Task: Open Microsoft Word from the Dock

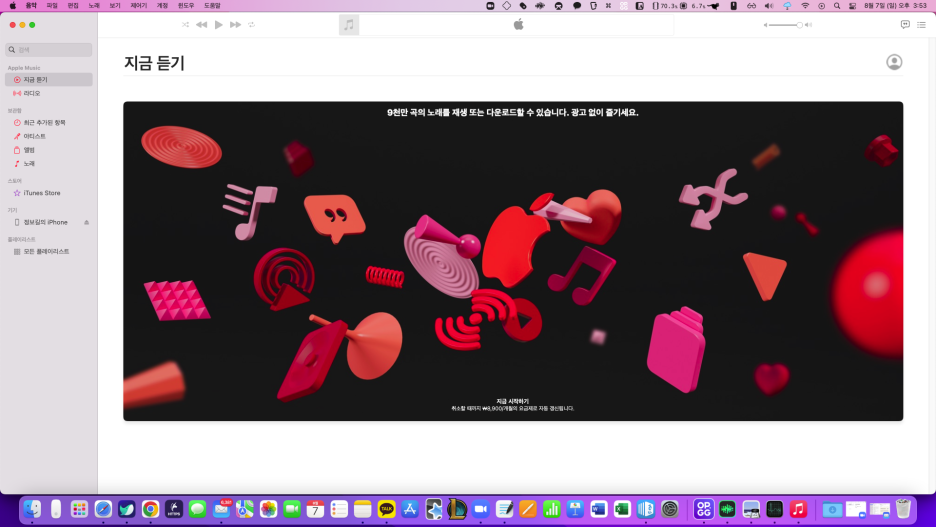Action: click(x=599, y=509)
